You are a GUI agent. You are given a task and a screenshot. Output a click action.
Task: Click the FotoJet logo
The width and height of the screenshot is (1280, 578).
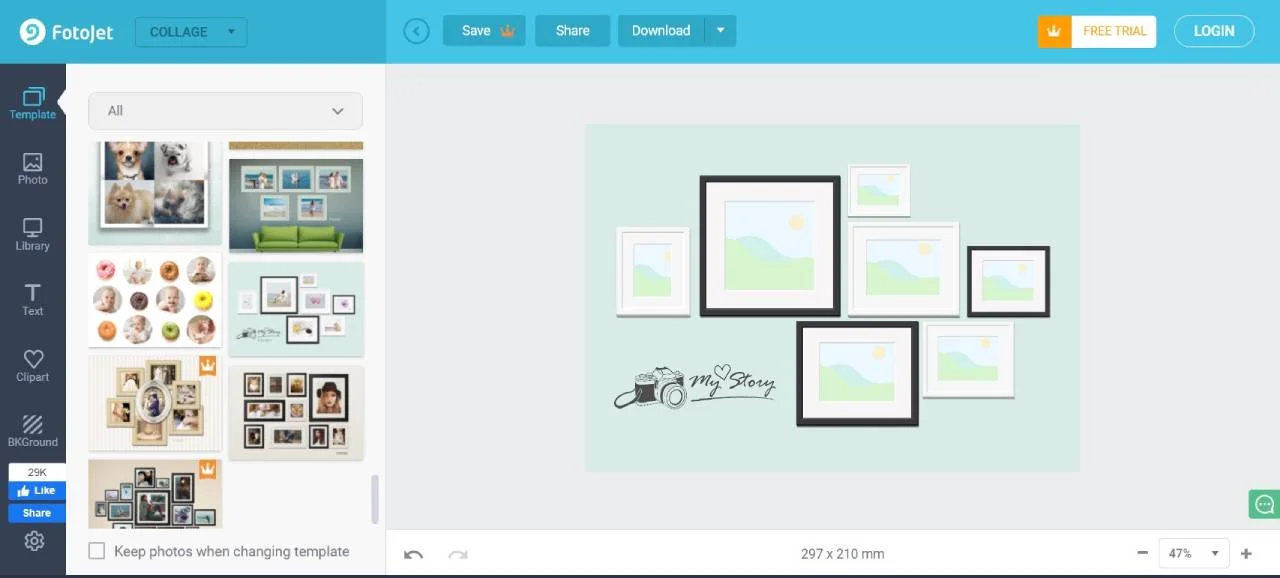coord(65,31)
